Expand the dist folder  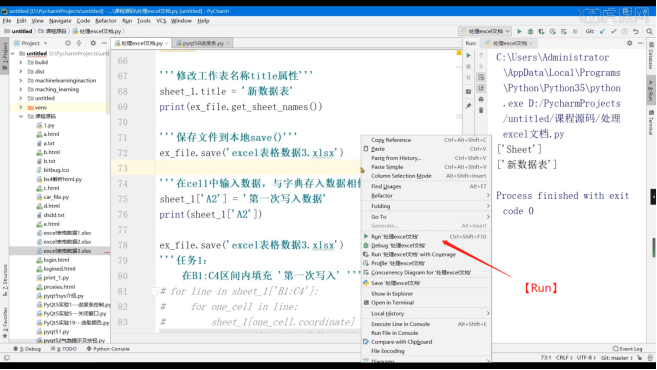[x=21, y=72]
